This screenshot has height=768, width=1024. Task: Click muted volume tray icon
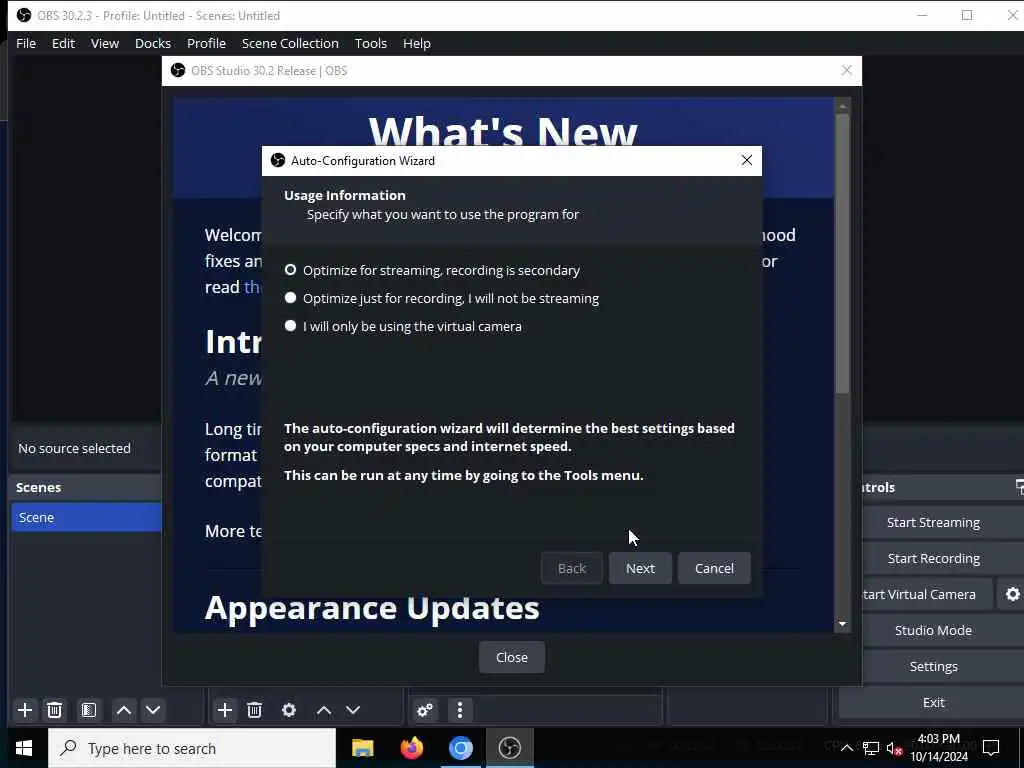894,748
